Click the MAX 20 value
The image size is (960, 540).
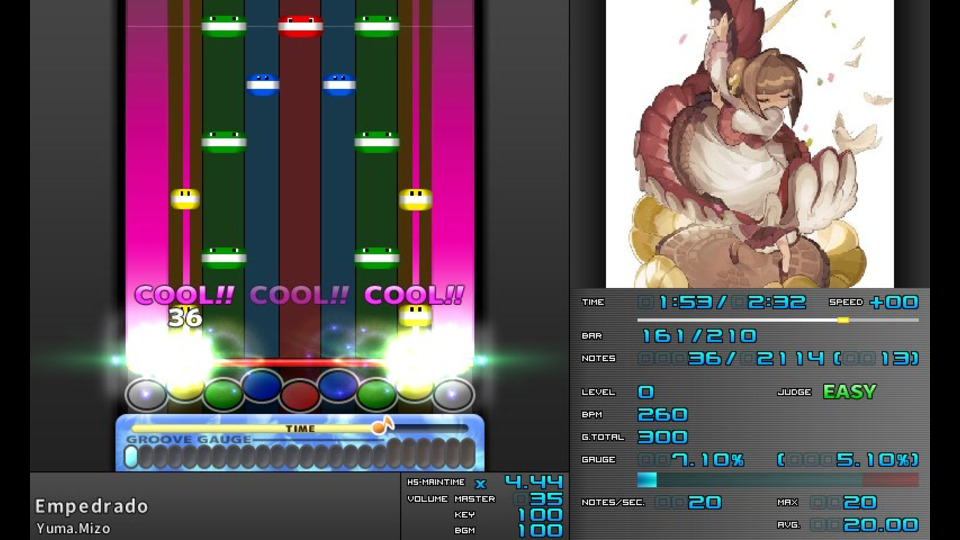pyautogui.click(x=844, y=503)
